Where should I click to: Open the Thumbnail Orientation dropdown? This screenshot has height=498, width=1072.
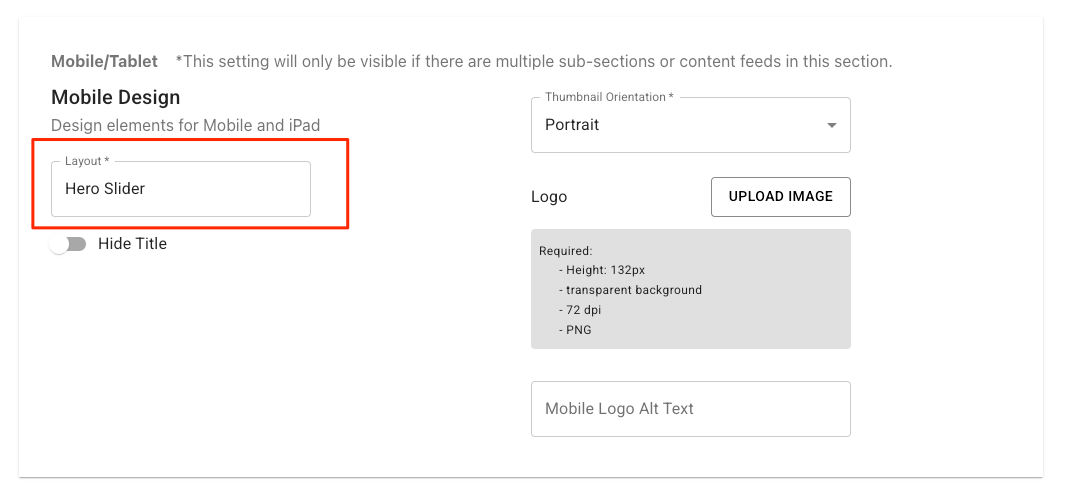(x=691, y=125)
